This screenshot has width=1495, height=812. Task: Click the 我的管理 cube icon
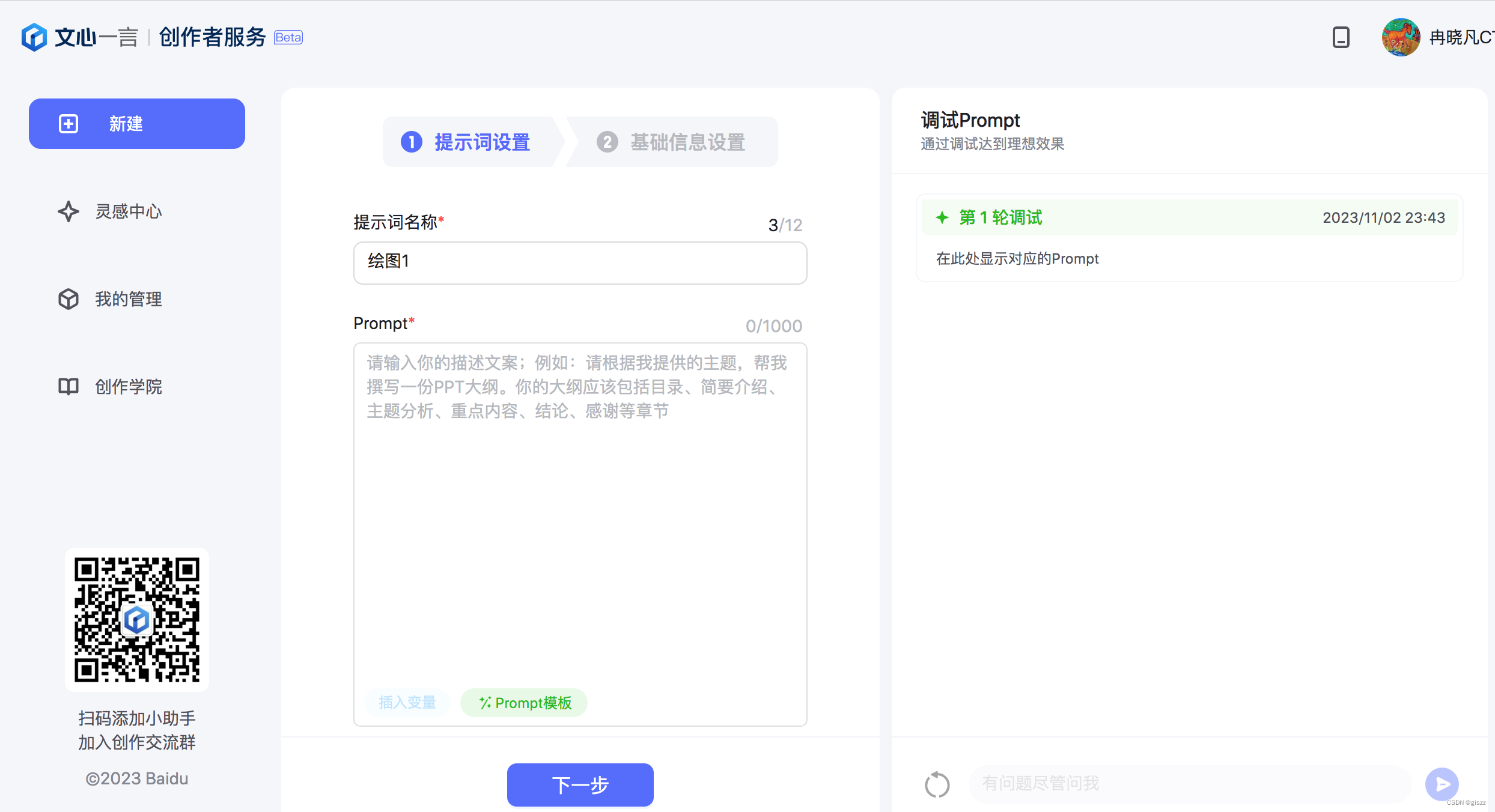point(69,299)
